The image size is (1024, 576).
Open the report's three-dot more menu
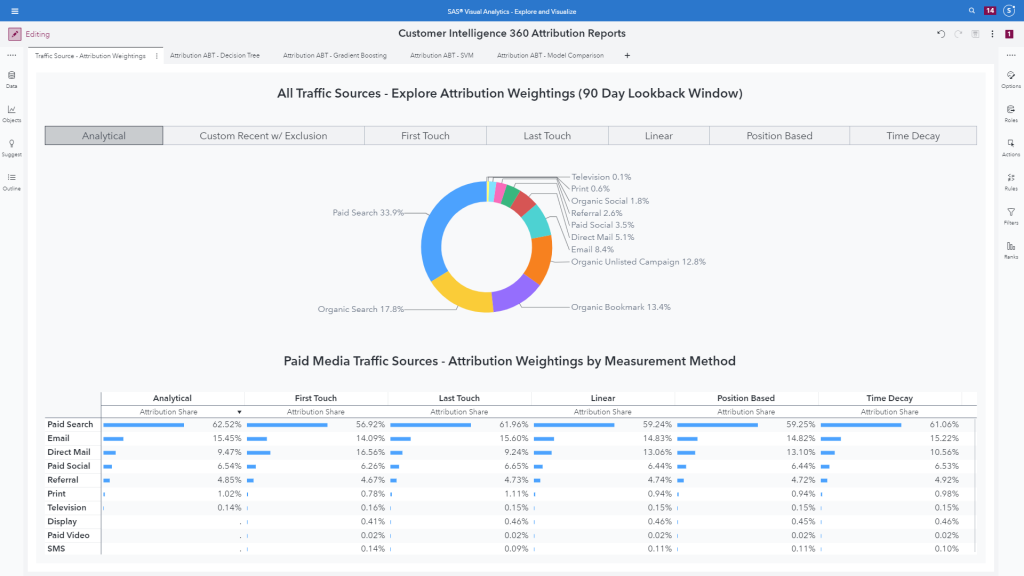click(992, 34)
